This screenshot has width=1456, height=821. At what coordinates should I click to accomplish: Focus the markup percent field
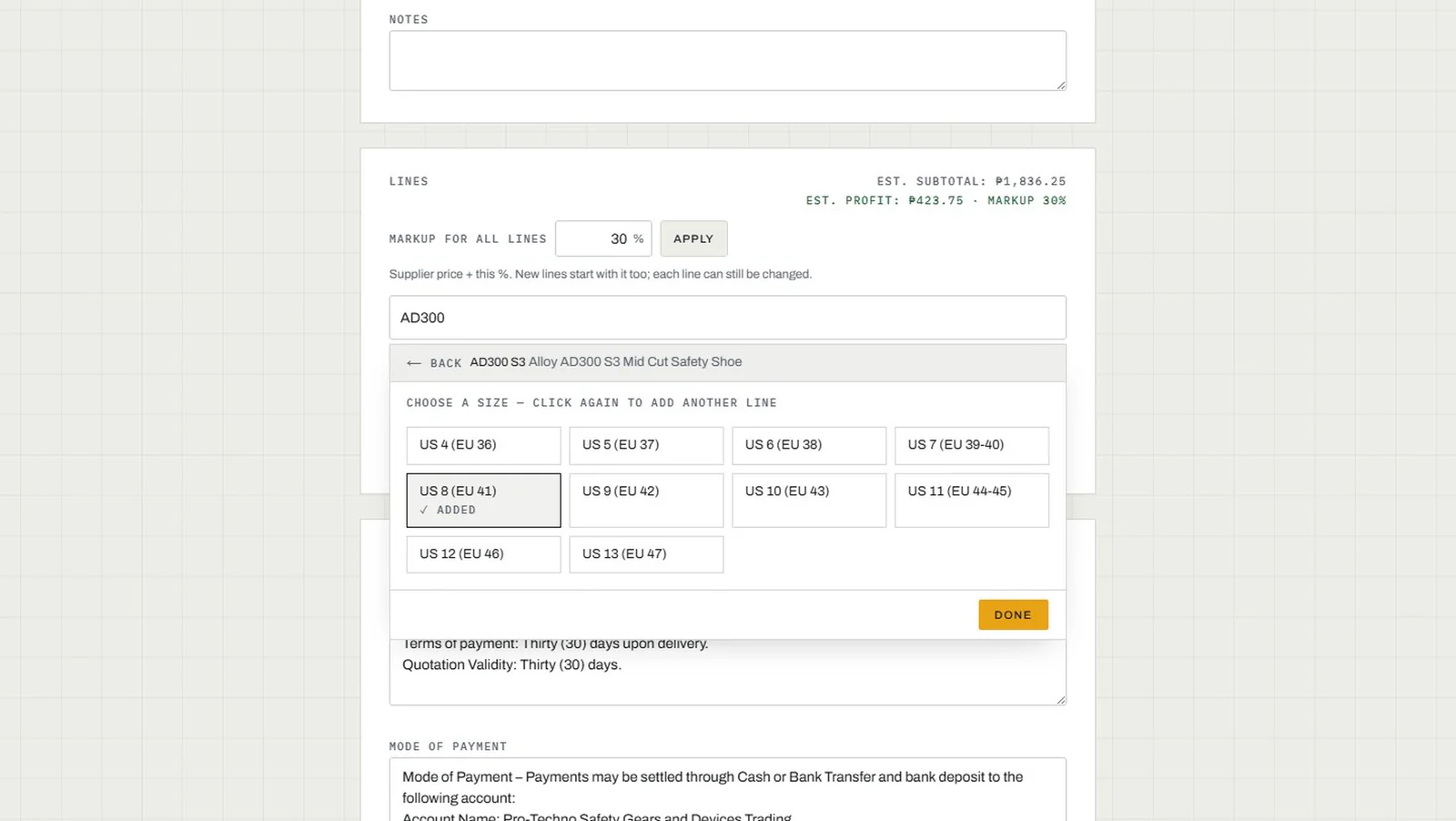[603, 238]
